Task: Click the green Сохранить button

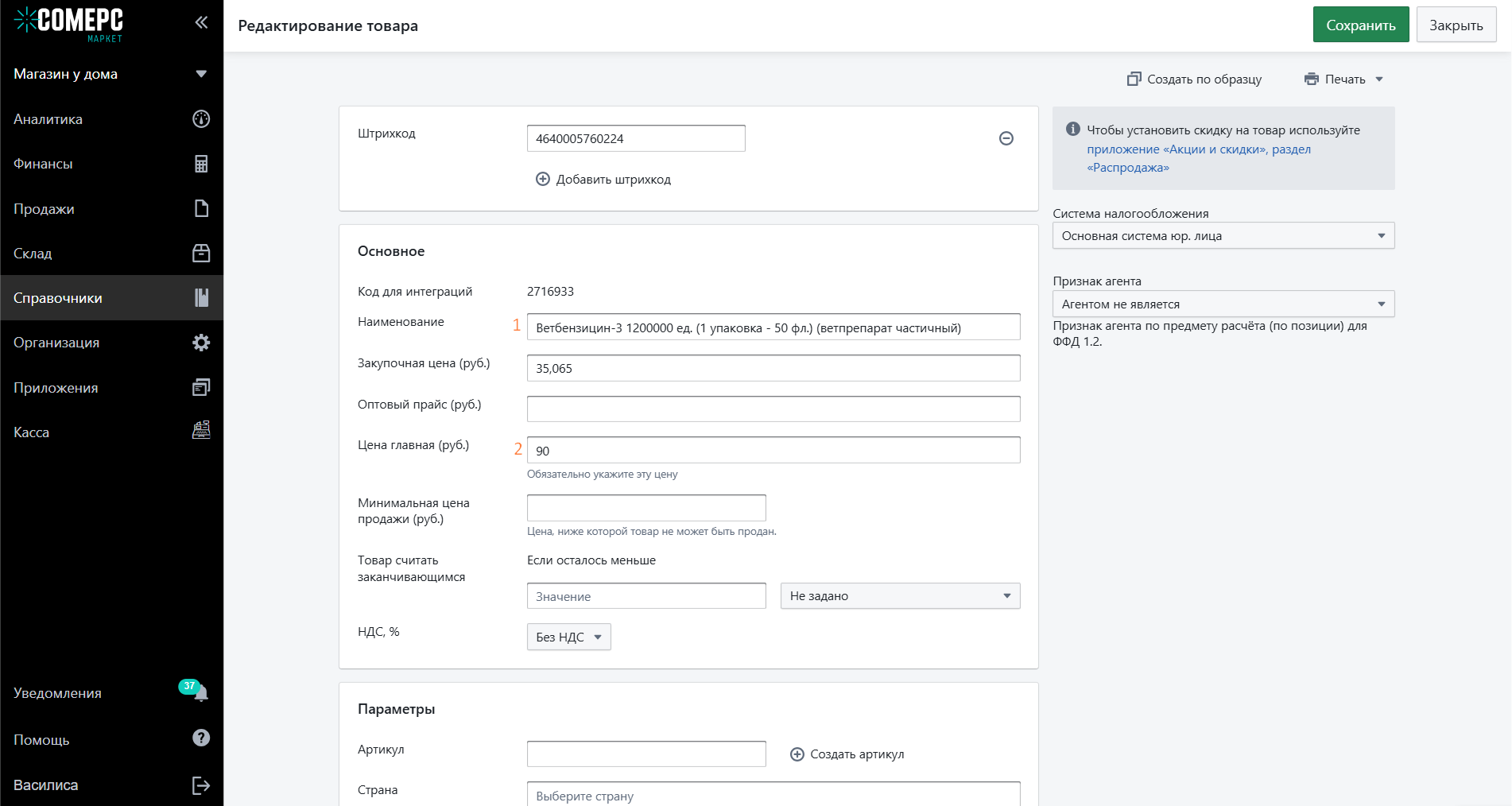Action: (x=1360, y=25)
